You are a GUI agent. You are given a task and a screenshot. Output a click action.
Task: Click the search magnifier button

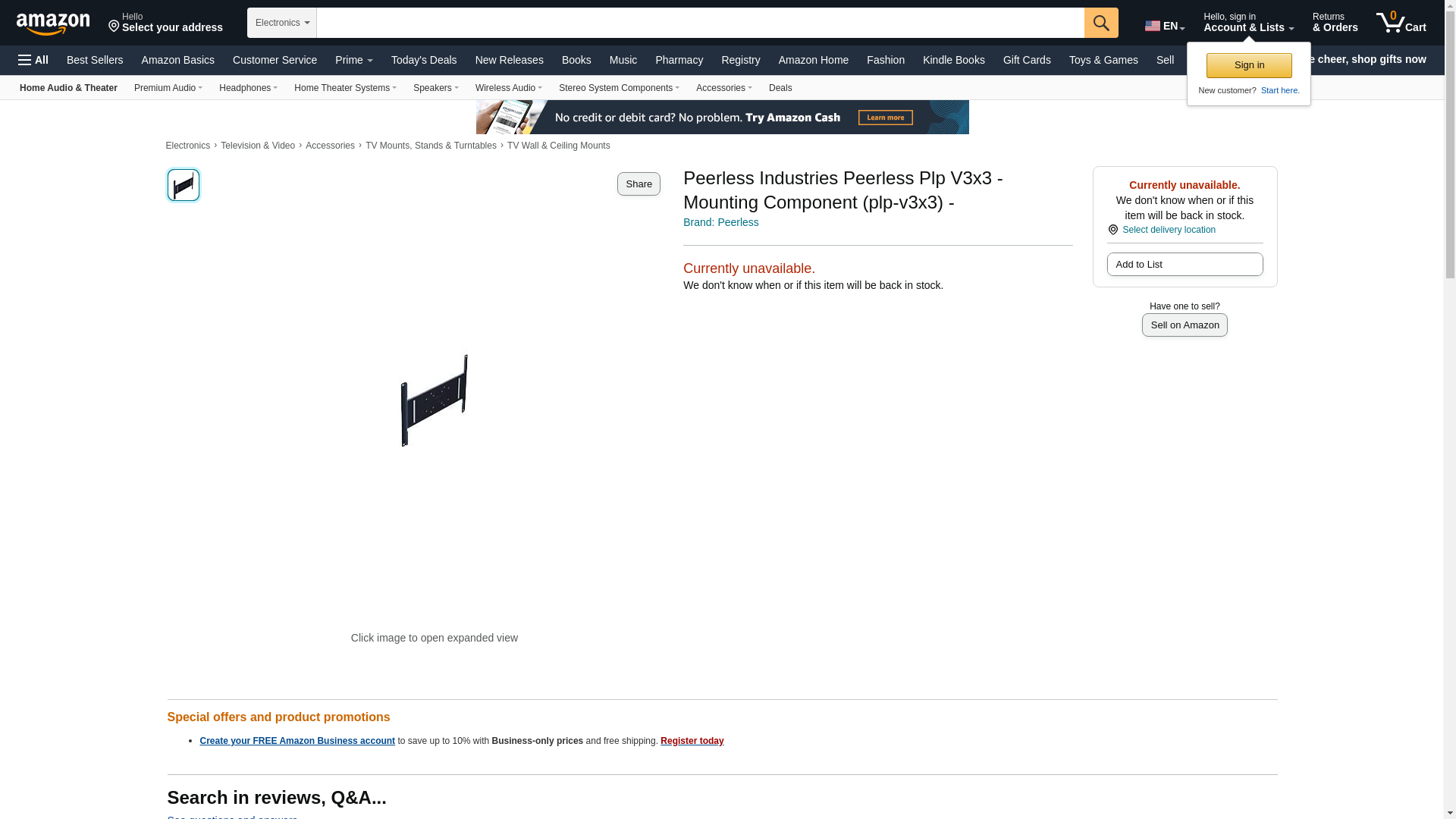pos(1101,23)
